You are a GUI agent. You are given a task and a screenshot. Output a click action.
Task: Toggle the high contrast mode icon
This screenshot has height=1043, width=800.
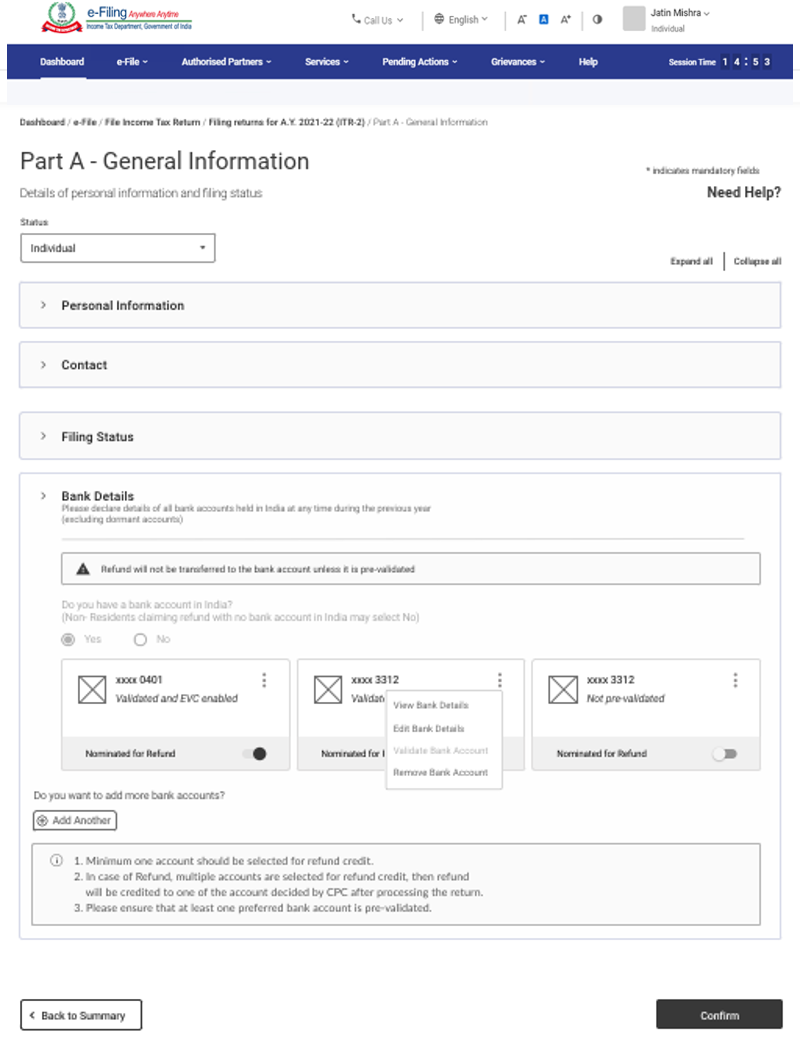point(598,19)
